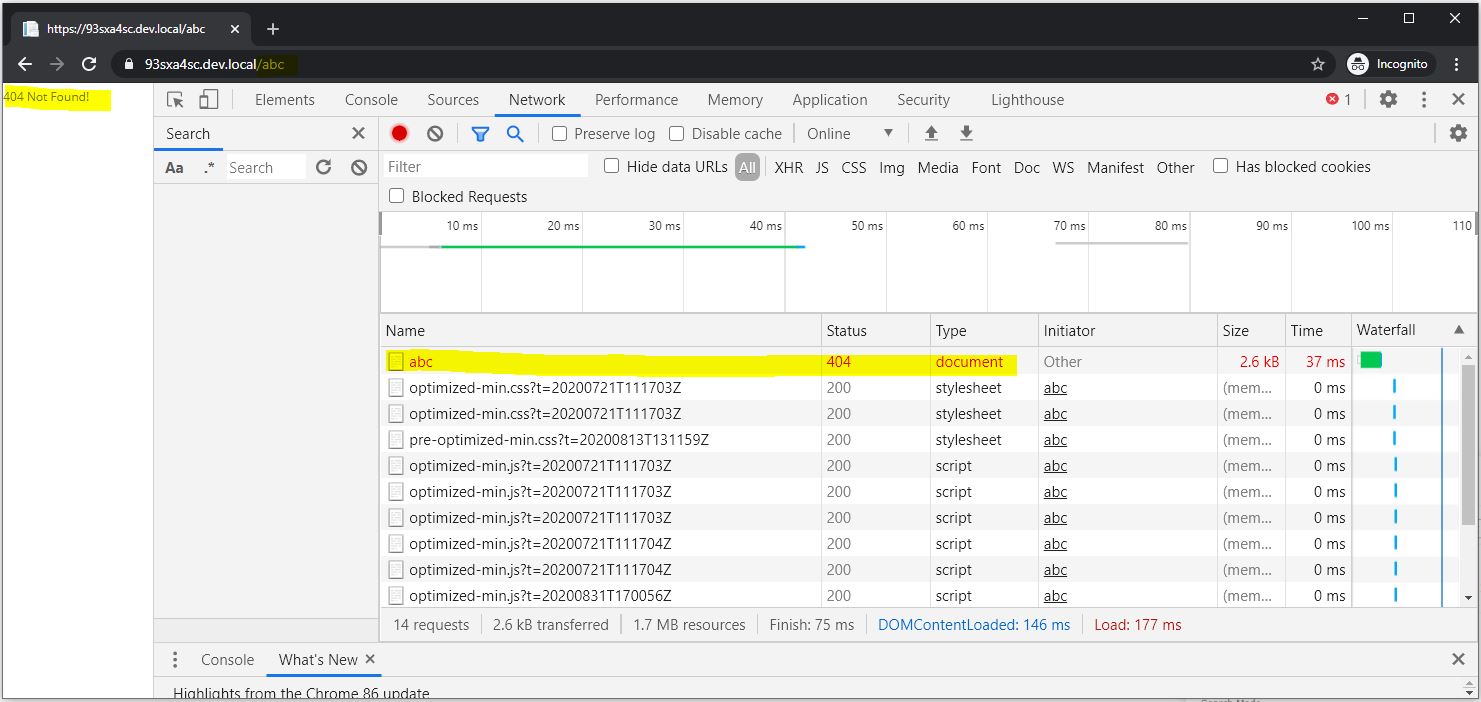Toggle Waterfall column sort arrow
This screenshot has height=702, width=1481.
point(1459,330)
